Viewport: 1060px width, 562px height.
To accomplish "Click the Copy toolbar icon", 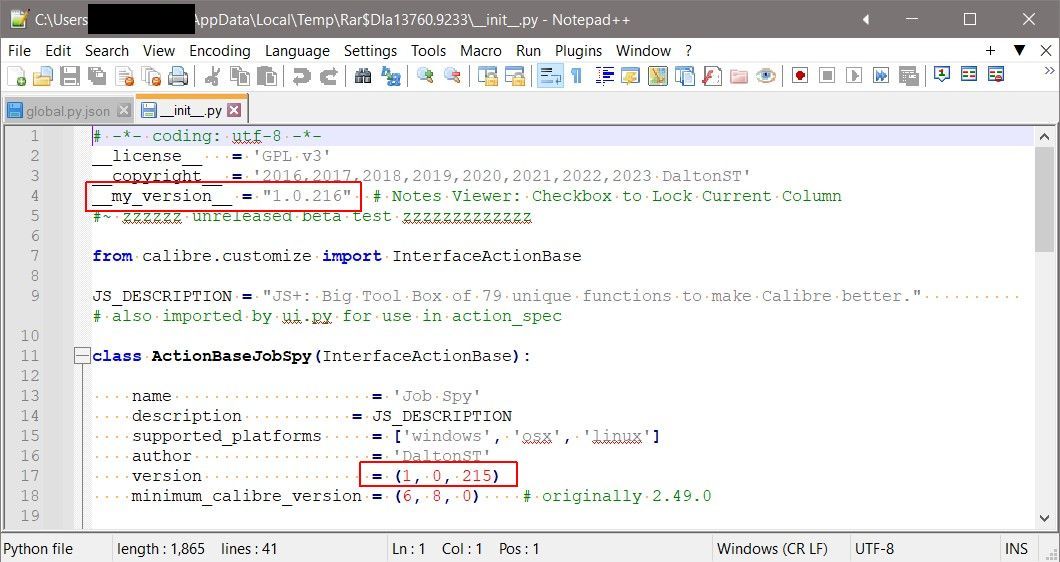I will pos(239,76).
